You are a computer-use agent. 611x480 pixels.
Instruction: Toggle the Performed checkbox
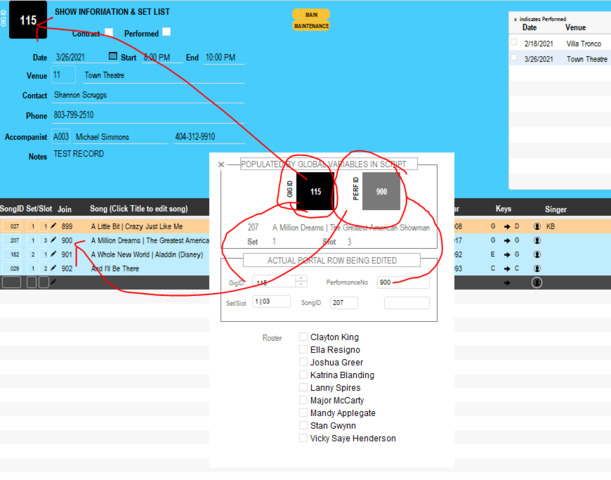[167, 32]
